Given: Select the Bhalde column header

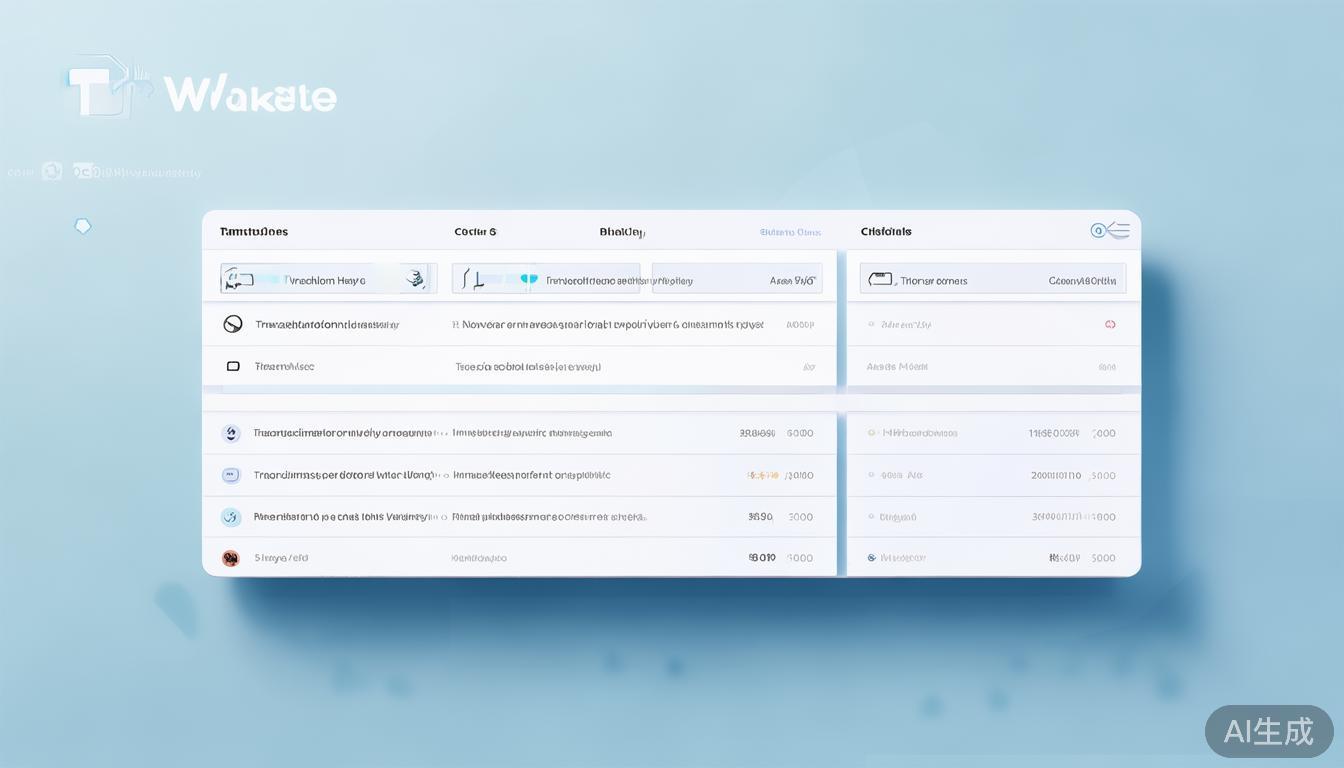Looking at the screenshot, I should 620,231.
